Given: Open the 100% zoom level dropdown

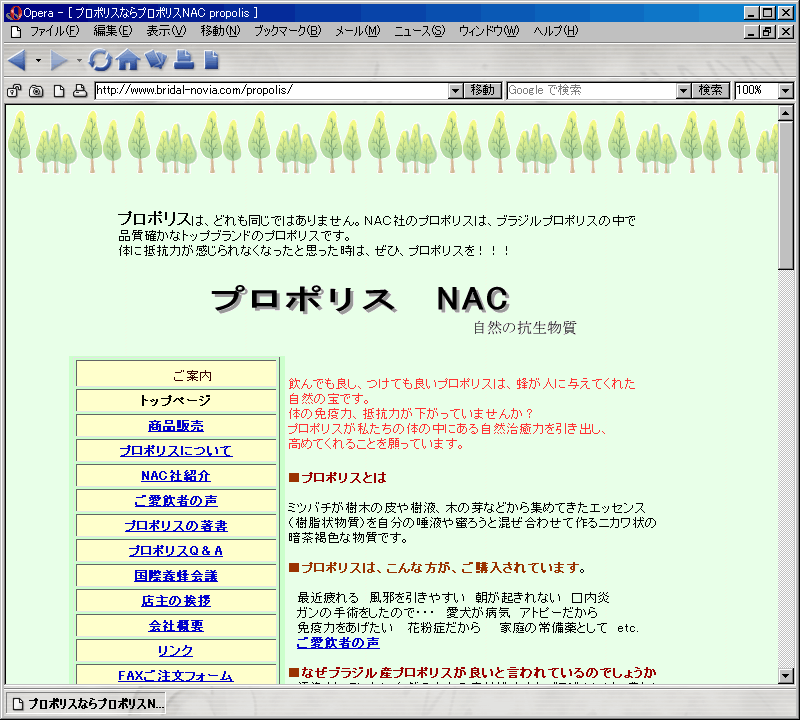Looking at the screenshot, I should pyautogui.click(x=786, y=91).
